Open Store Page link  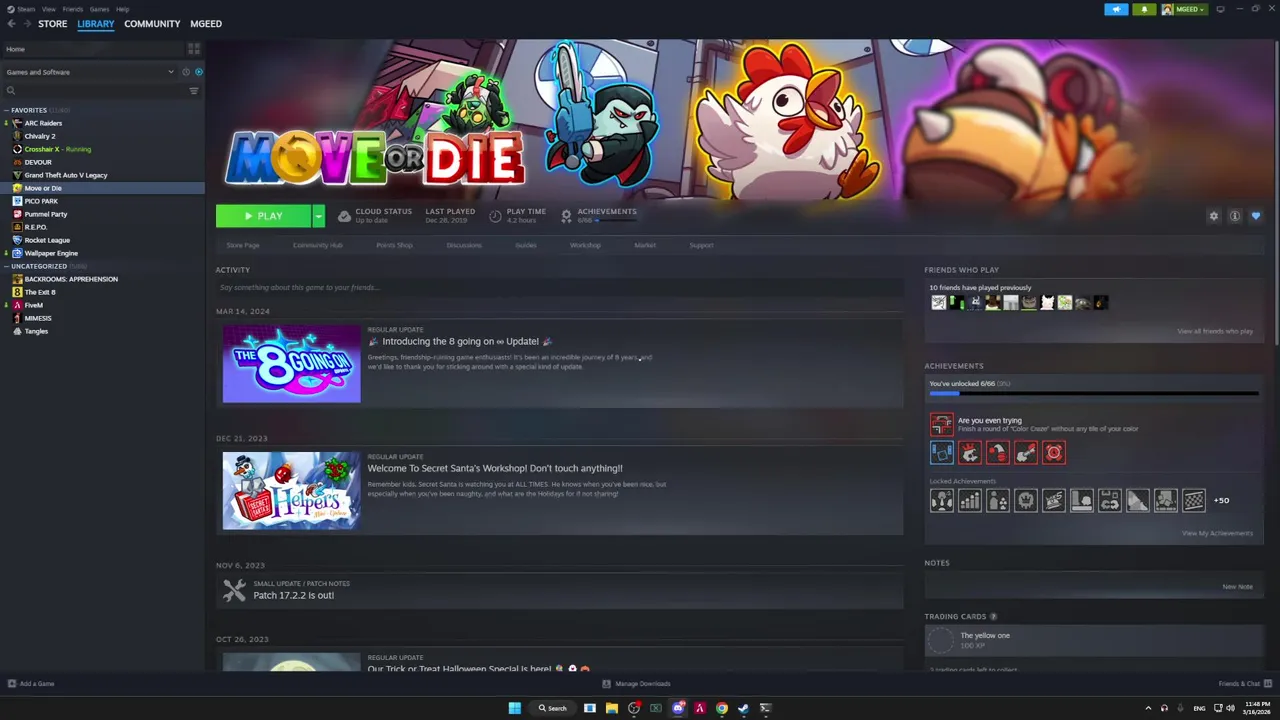(243, 245)
